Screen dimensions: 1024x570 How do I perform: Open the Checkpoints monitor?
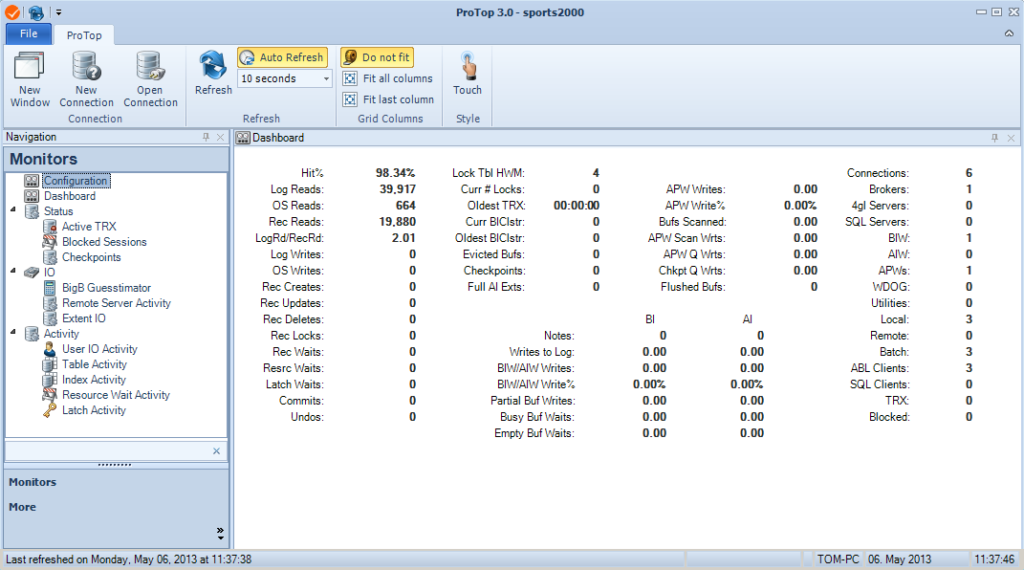coord(91,257)
